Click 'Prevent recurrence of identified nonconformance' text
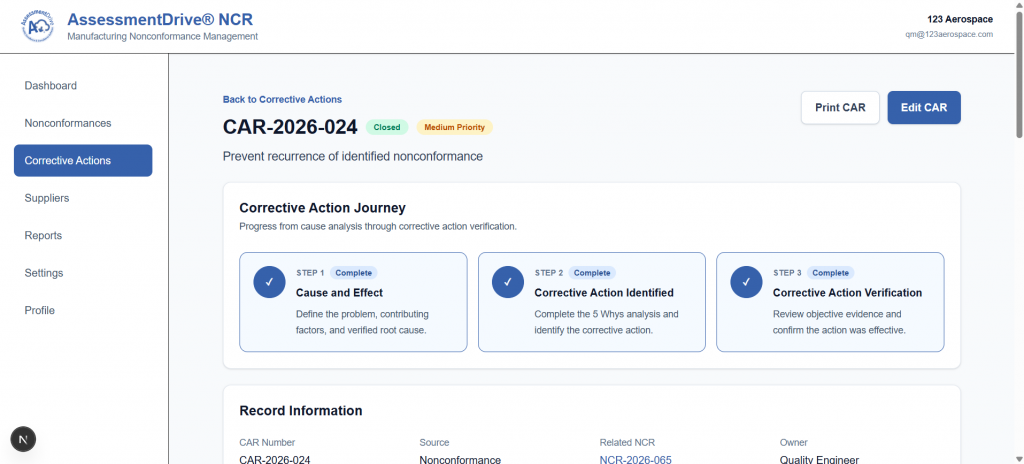The width and height of the screenshot is (1024, 464). 353,156
